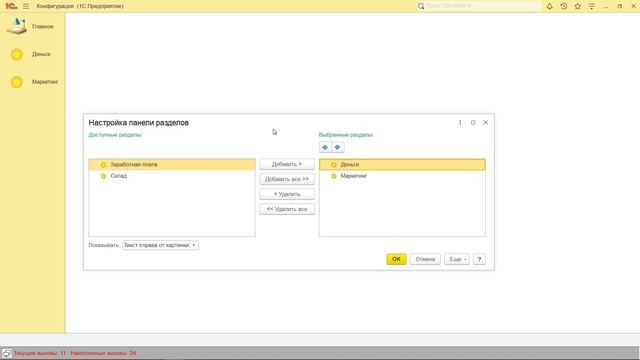Select Деньги in selected sections list
640x360 pixels.
tap(402, 164)
